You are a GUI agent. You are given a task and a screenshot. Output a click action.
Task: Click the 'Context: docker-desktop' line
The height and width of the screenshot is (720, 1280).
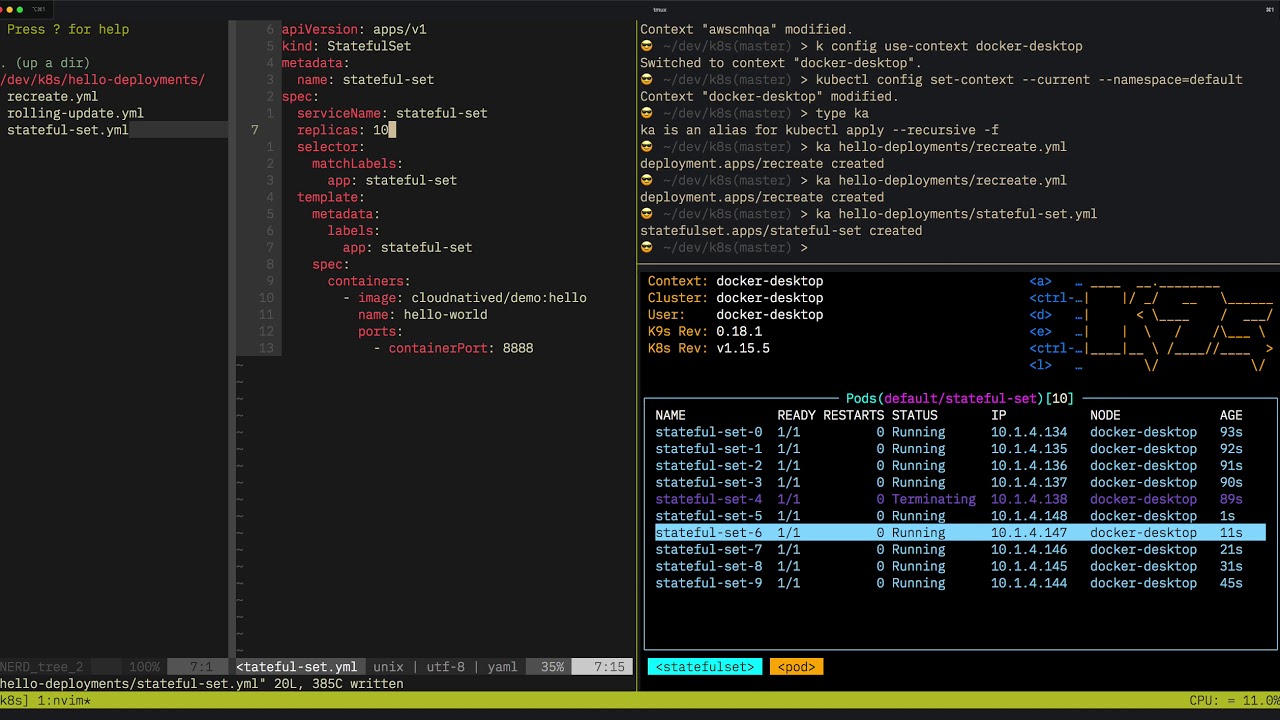735,281
